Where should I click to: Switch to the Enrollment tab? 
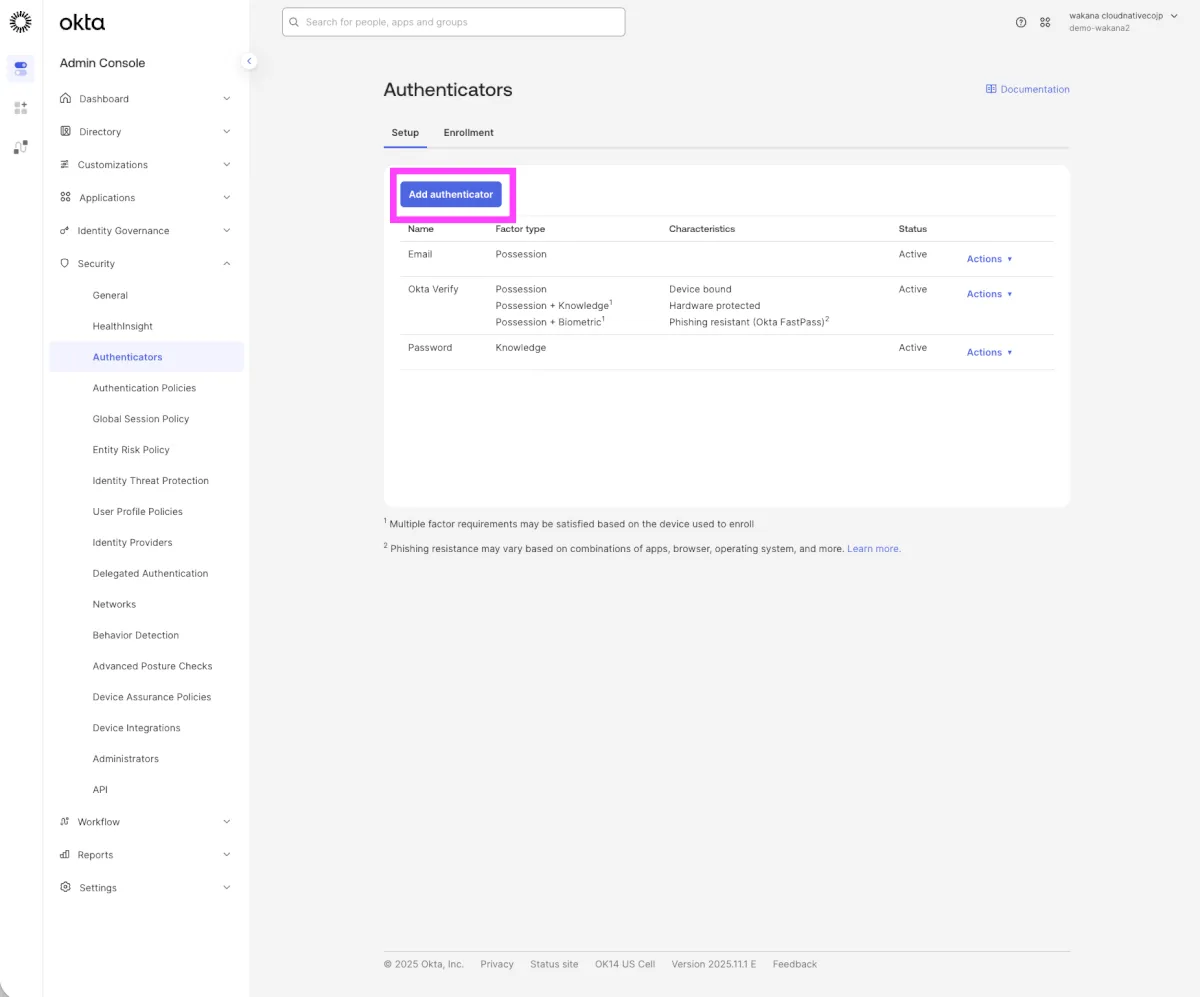click(x=468, y=132)
